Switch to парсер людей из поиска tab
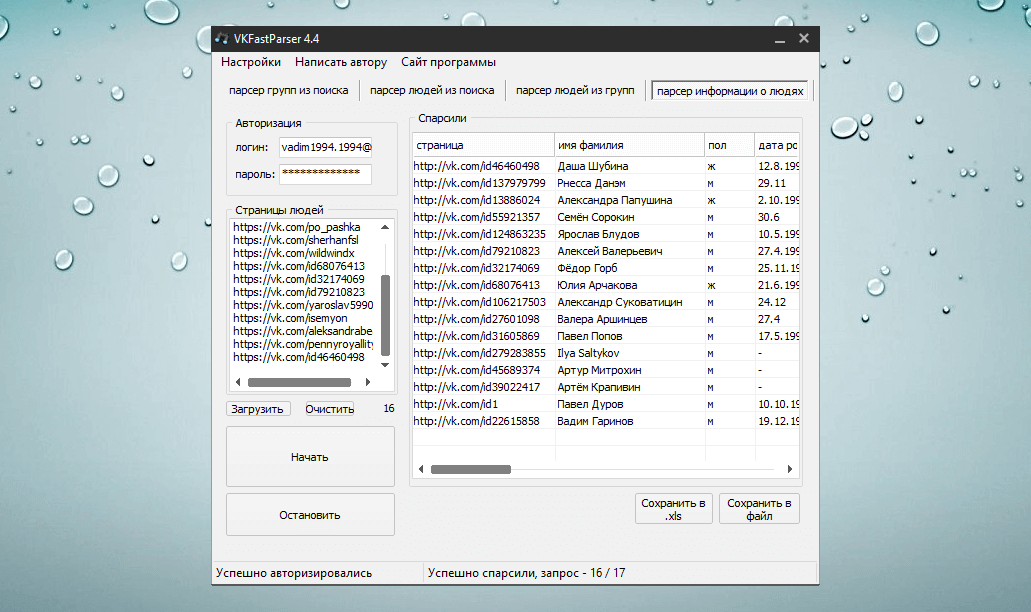The image size is (1031, 612). 432,91
